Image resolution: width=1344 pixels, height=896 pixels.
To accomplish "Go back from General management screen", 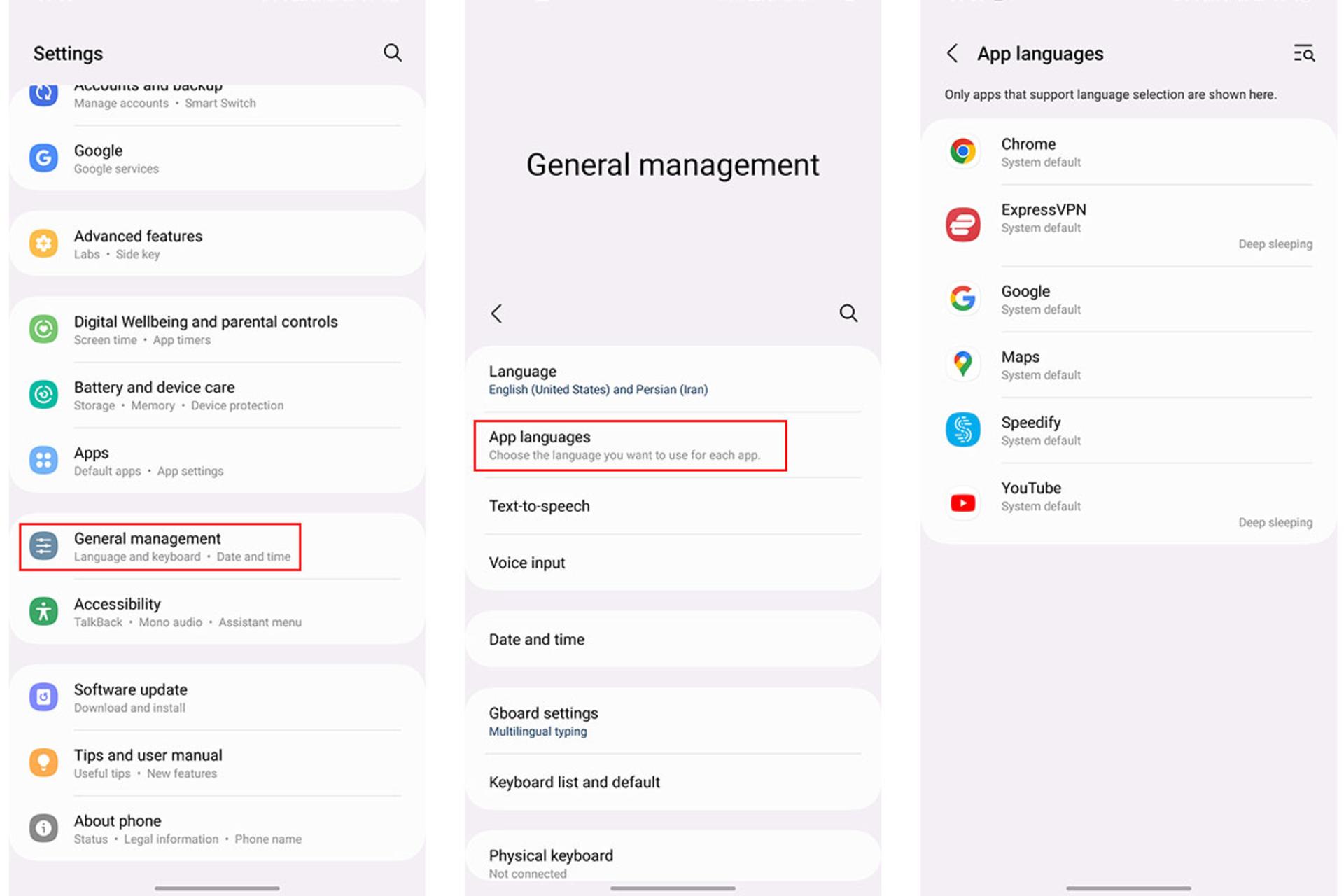I will (x=496, y=313).
